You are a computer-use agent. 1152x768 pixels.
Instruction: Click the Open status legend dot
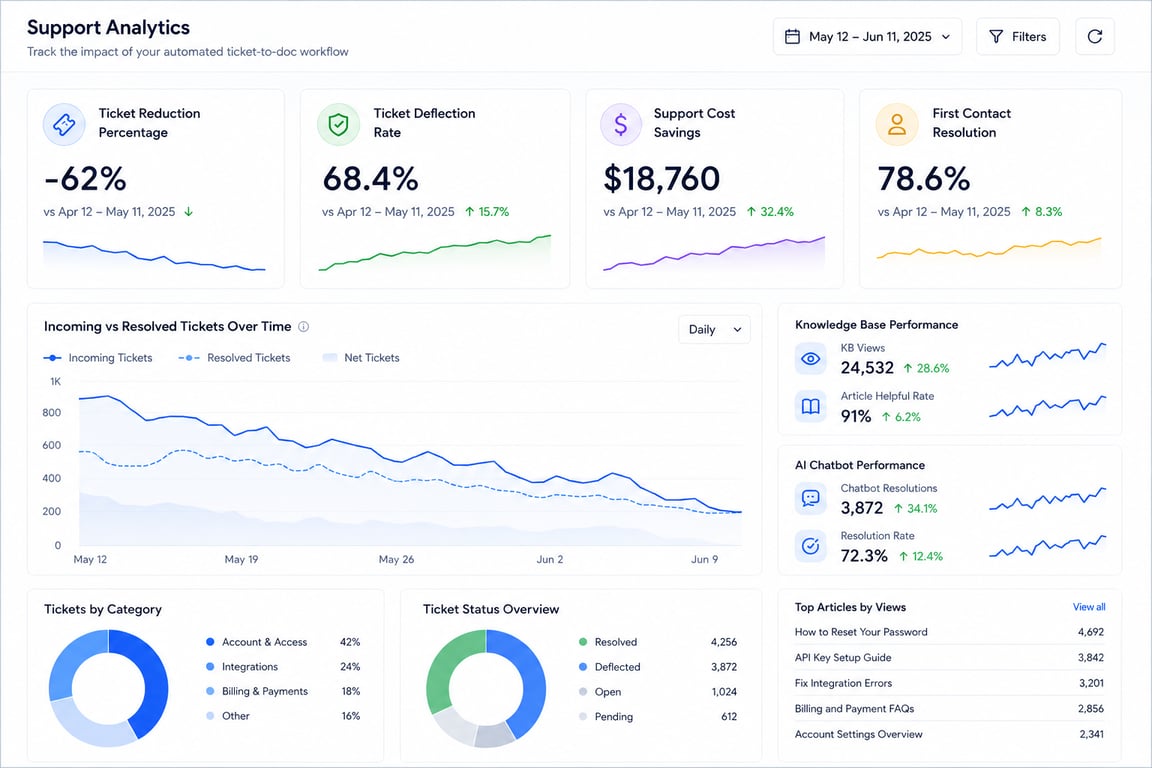(583, 692)
